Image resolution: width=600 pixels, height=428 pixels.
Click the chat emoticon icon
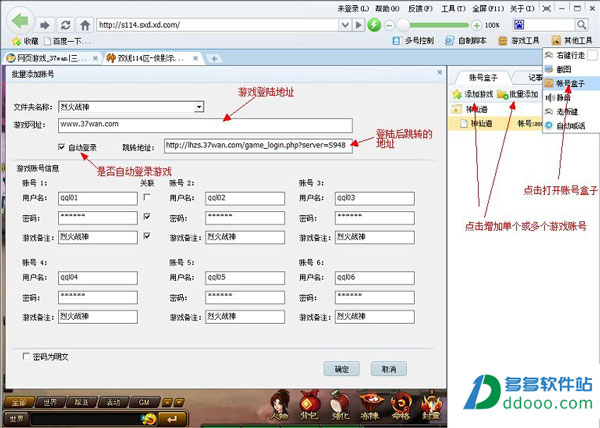click(x=148, y=419)
